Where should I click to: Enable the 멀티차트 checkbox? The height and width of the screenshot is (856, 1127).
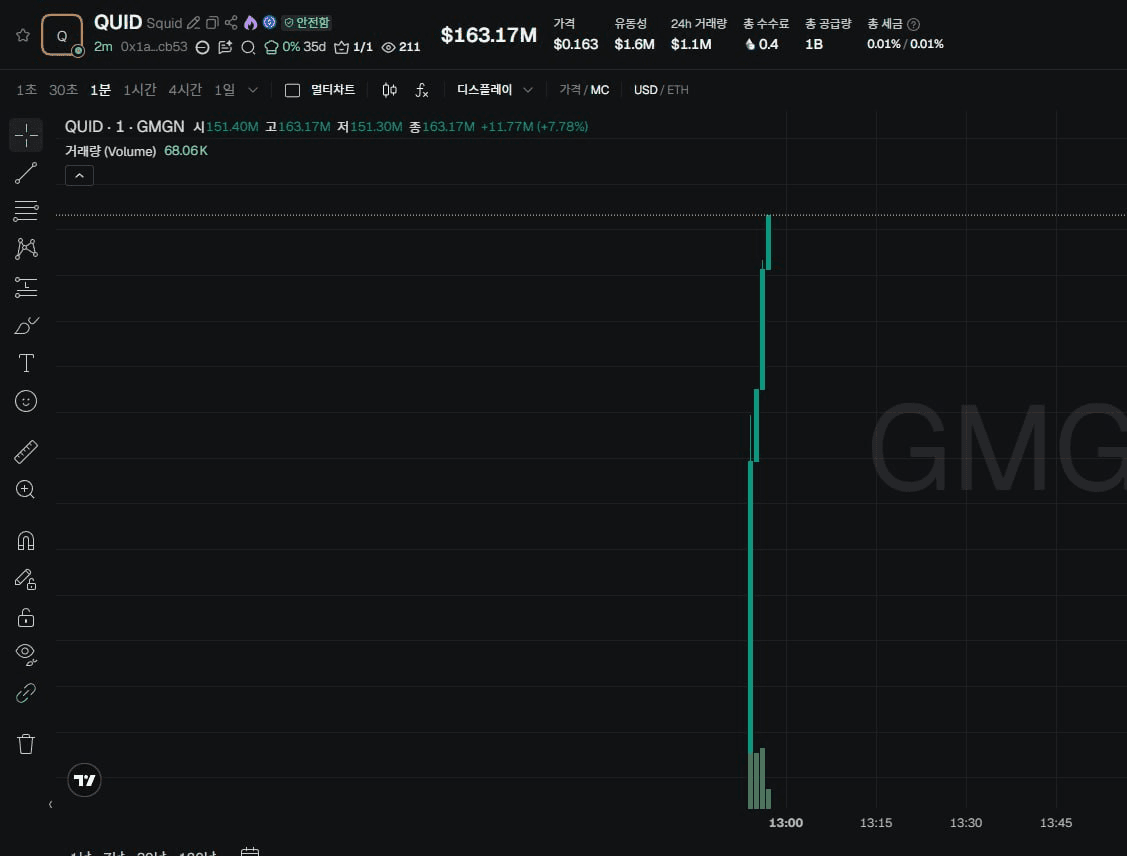293,91
